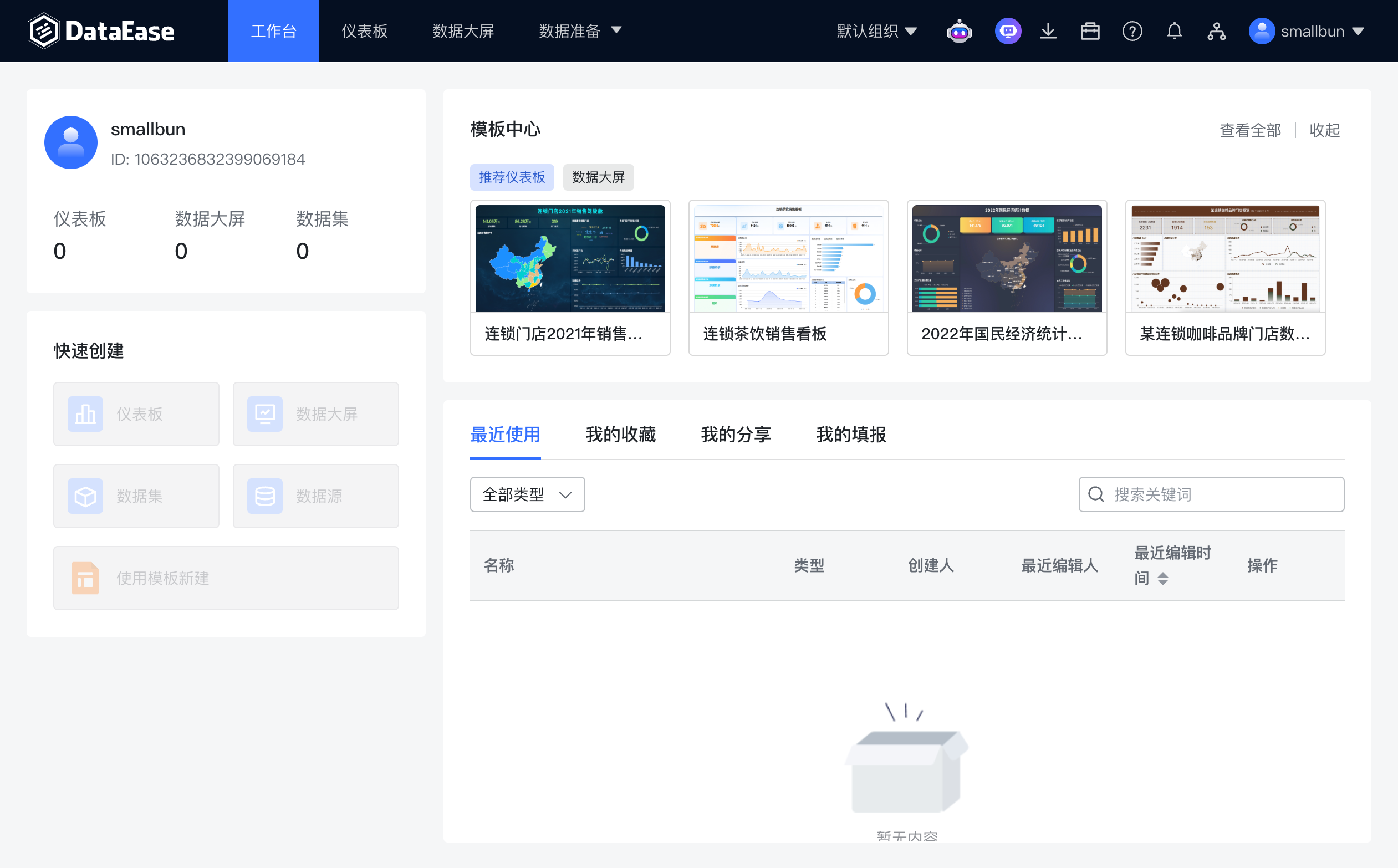Expand the 默认组织 organization selector
This screenshot has height=868, width=1398.
[x=877, y=31]
